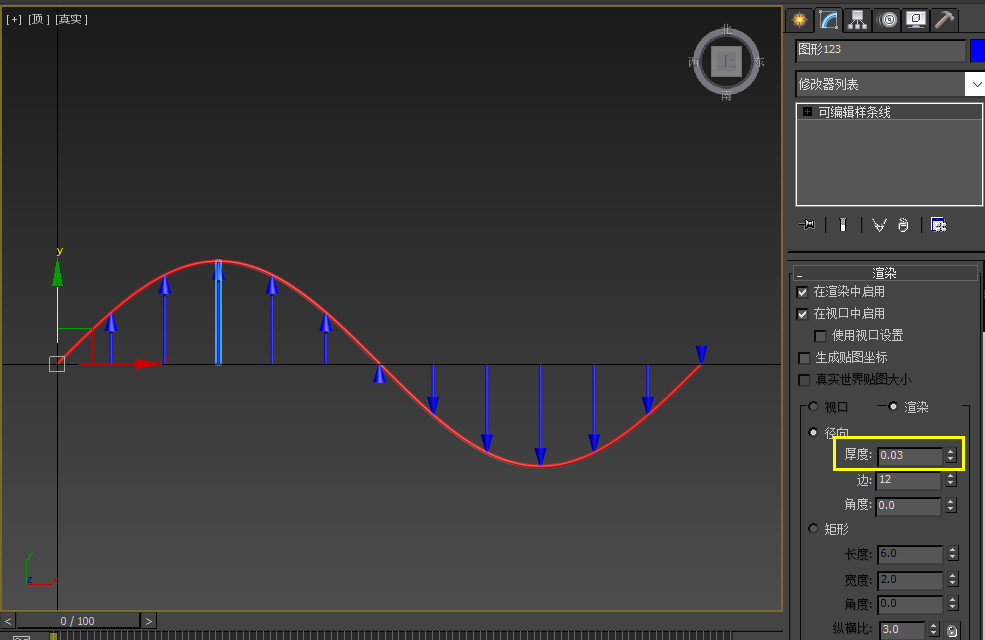Select the 矩形 radio button
This screenshot has height=640, width=985.
[x=814, y=528]
